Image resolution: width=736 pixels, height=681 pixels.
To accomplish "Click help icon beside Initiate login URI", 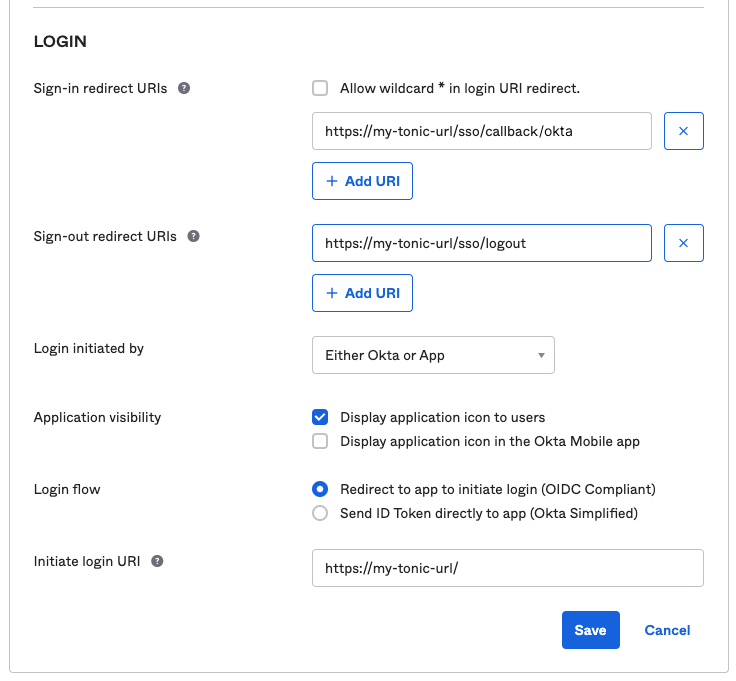I will 157,562.
